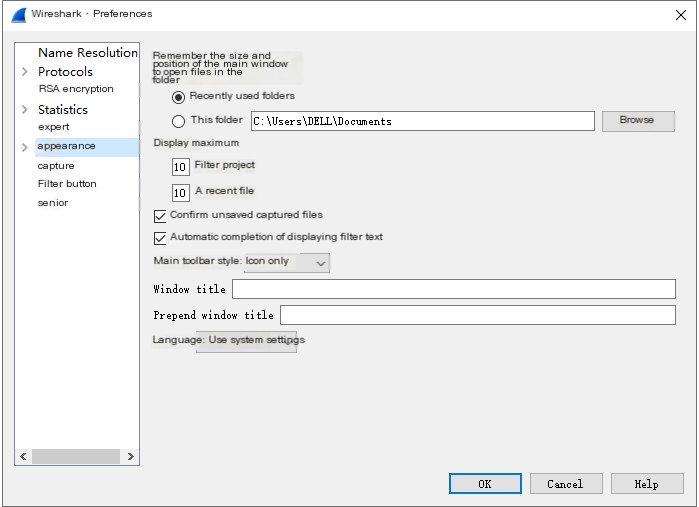Open the expert preferences page

[53, 127]
